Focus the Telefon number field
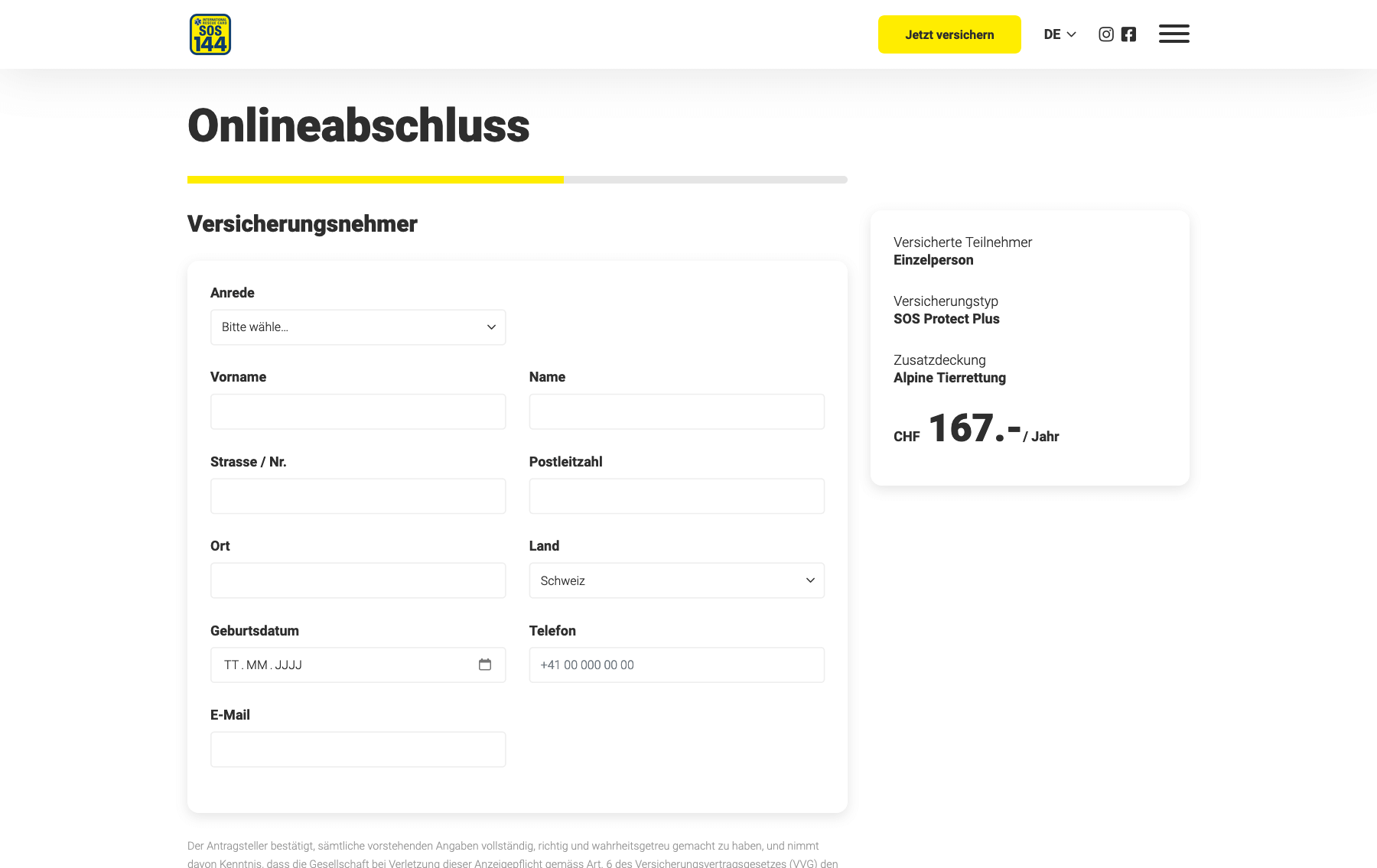The image size is (1377, 868). tap(676, 665)
